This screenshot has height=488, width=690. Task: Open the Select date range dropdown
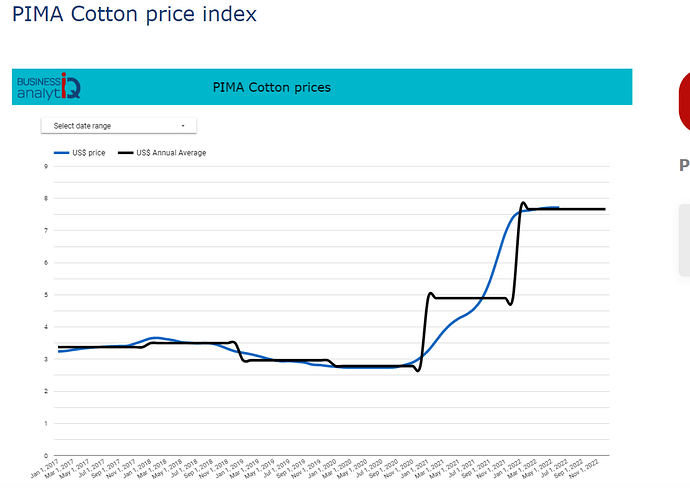pyautogui.click(x=119, y=126)
